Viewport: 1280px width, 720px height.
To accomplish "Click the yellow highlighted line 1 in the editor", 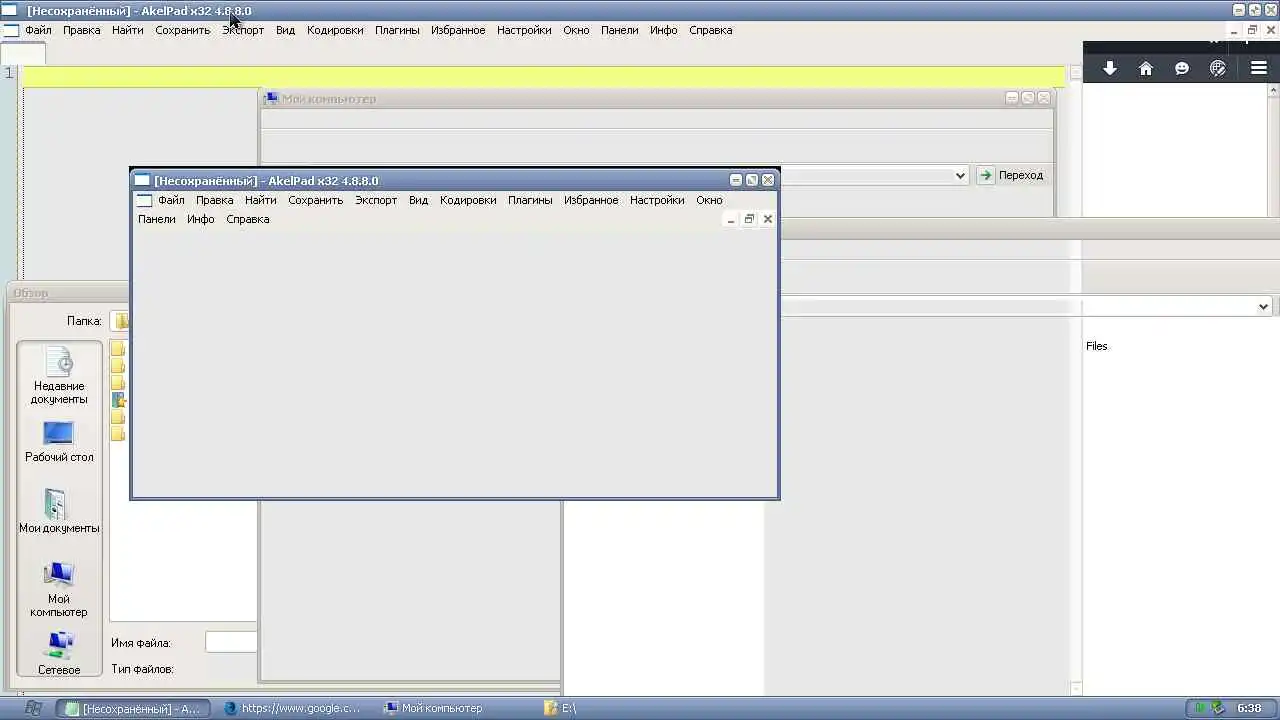I will click(544, 76).
